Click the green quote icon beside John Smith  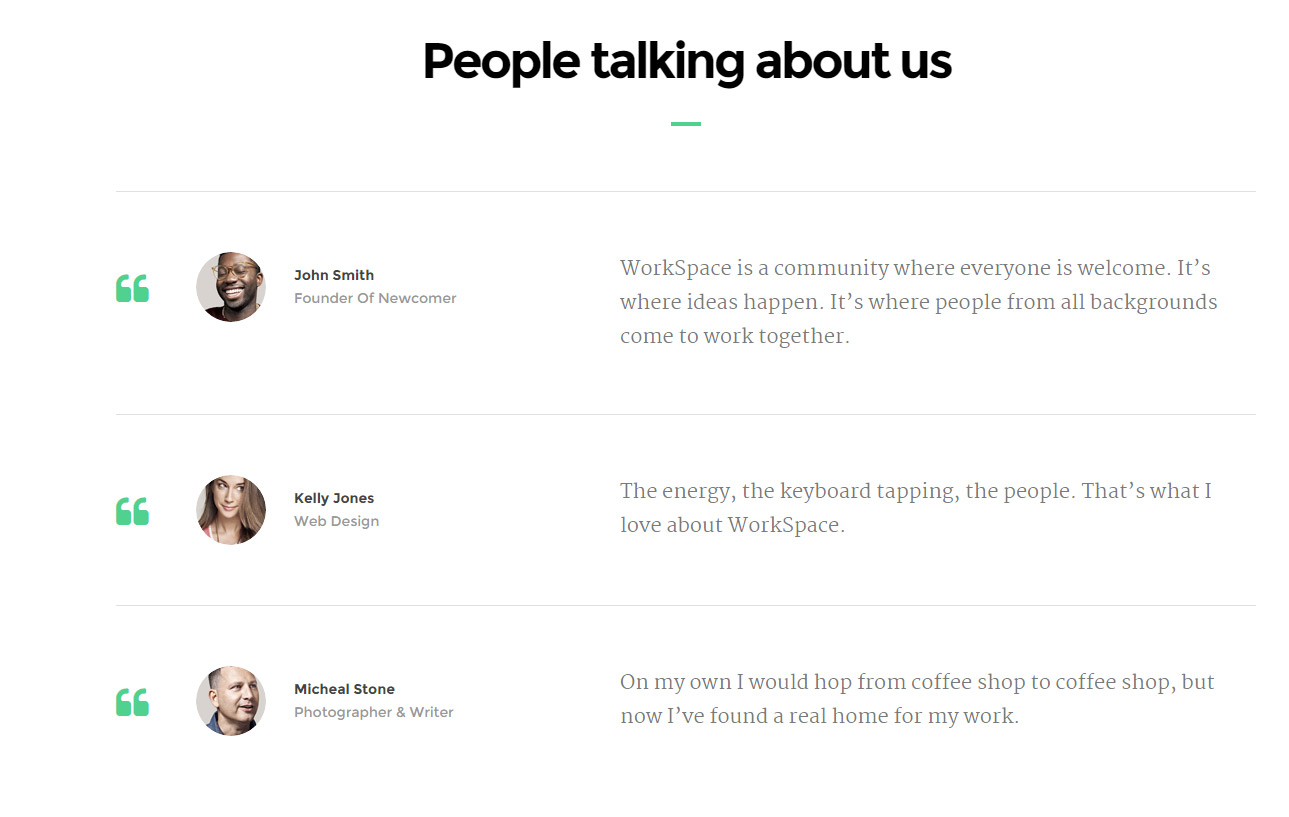coord(132,288)
